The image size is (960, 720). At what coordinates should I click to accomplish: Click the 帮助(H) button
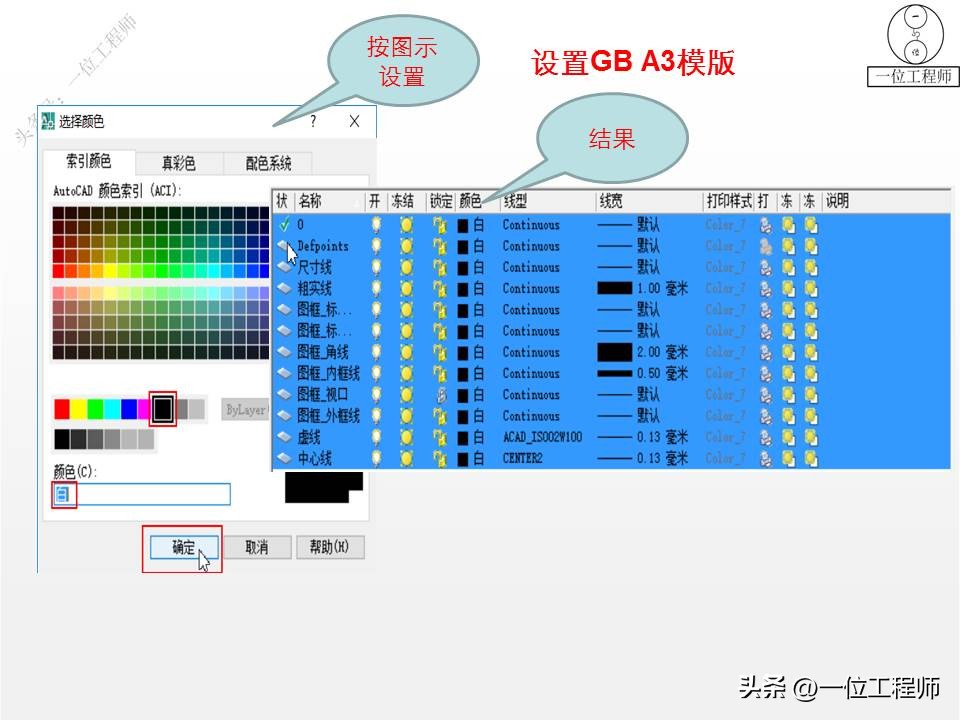[x=330, y=547]
